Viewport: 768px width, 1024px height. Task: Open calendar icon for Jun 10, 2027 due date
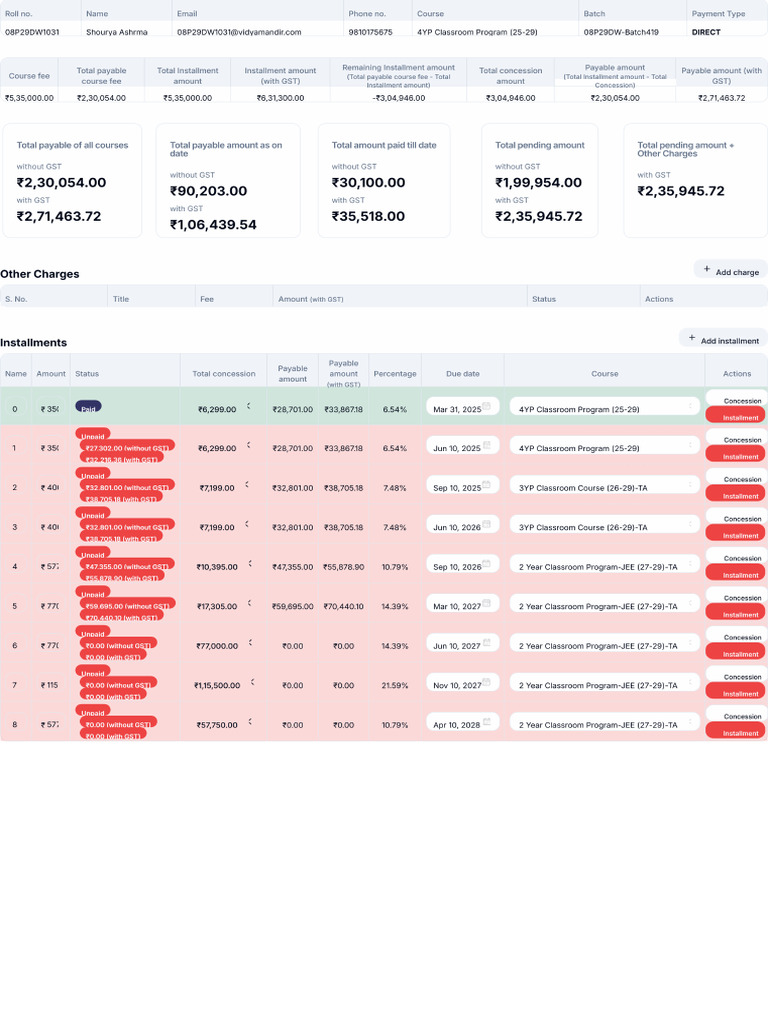(x=487, y=643)
